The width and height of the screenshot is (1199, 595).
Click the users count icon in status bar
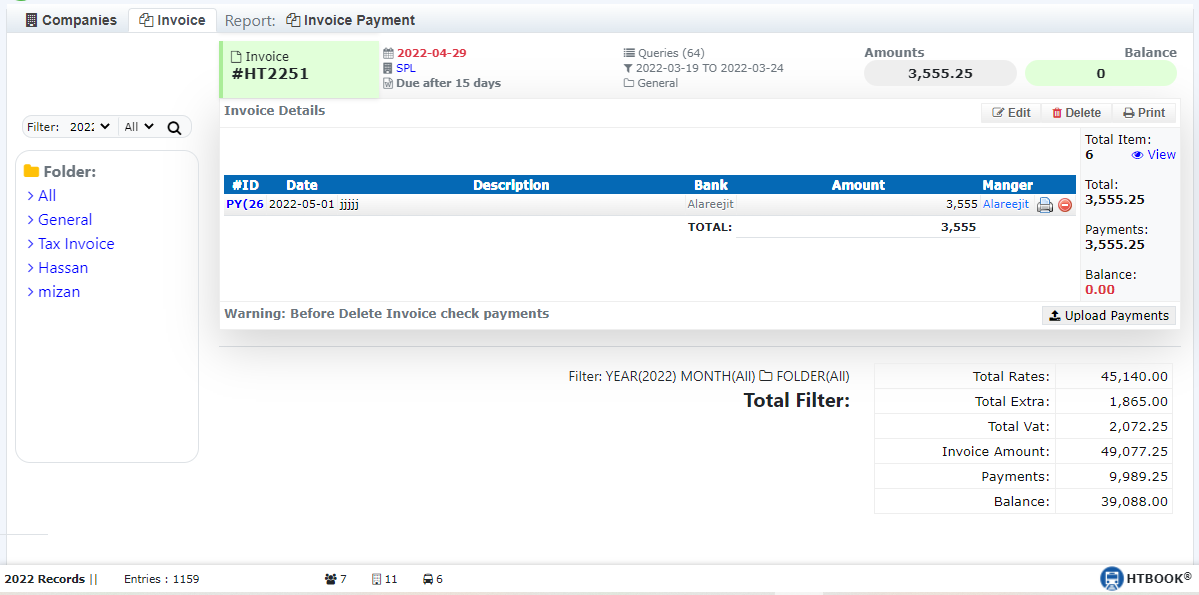(331, 579)
